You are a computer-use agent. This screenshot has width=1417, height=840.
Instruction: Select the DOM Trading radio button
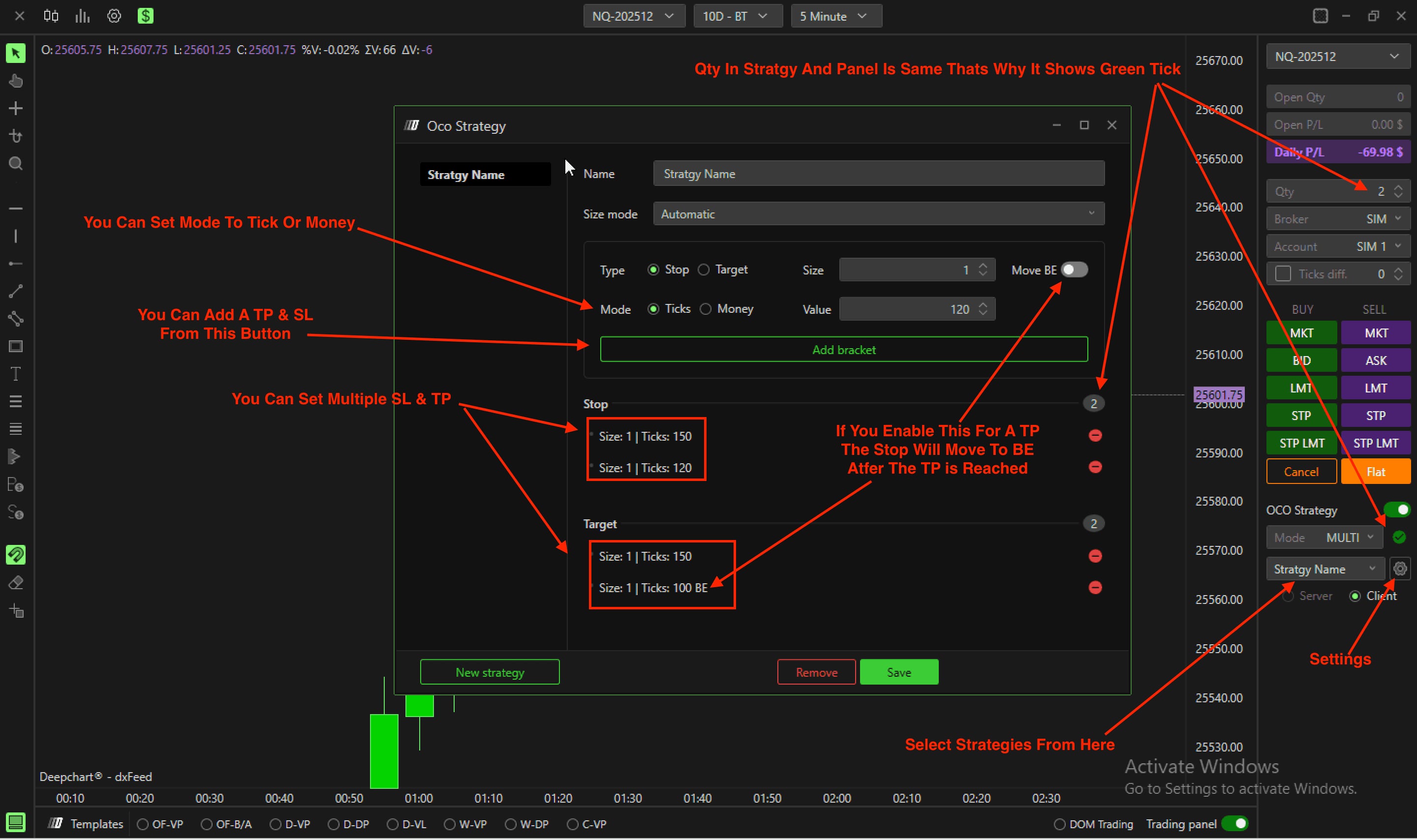[1059, 824]
